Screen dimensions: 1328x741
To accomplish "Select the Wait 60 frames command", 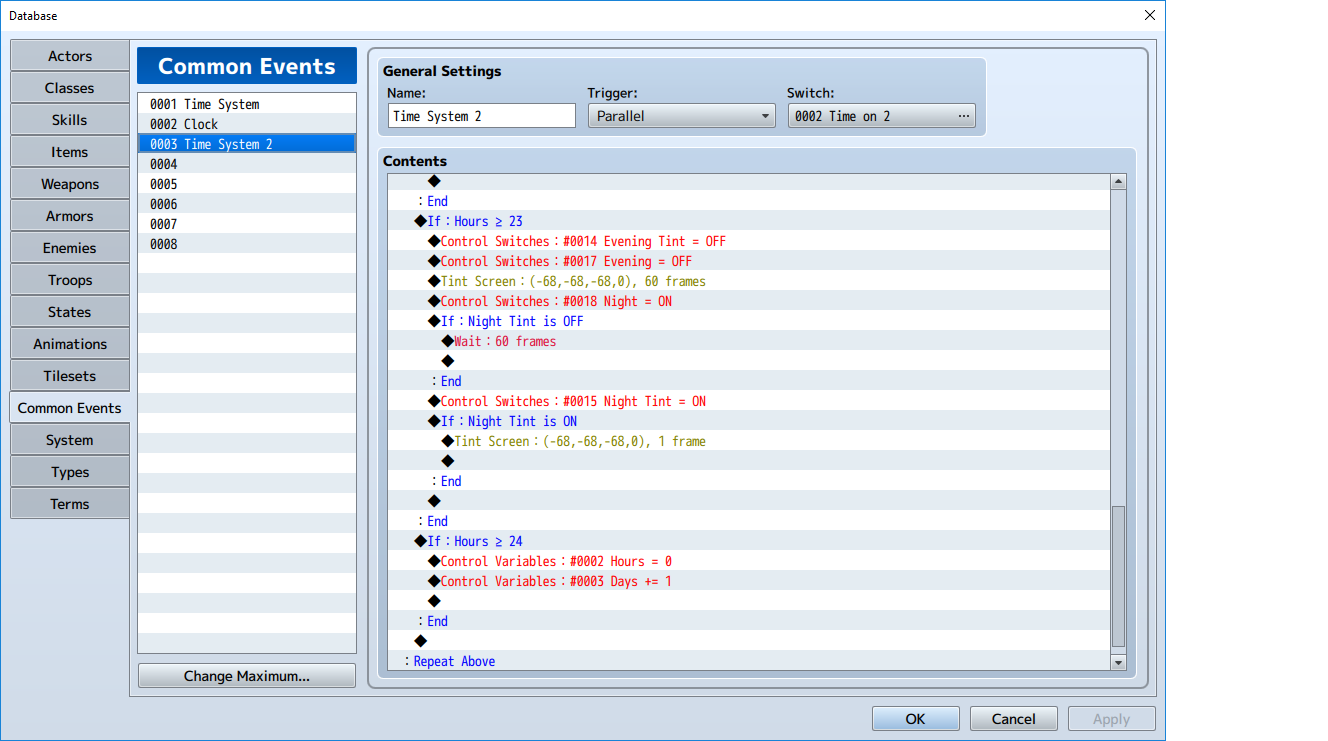I will click(750, 341).
